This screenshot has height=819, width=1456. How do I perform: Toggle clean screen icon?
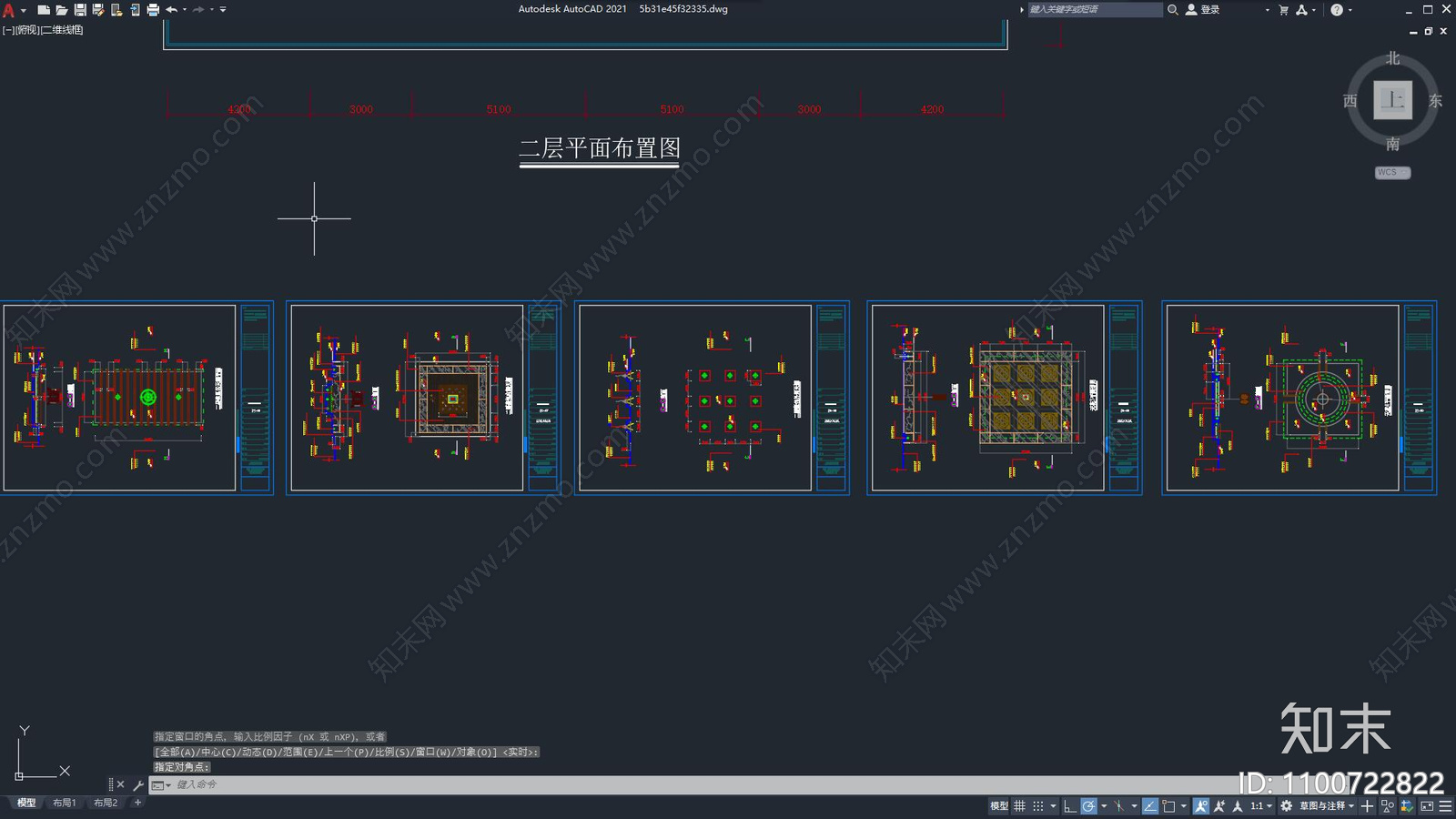pyautogui.click(x=1427, y=805)
